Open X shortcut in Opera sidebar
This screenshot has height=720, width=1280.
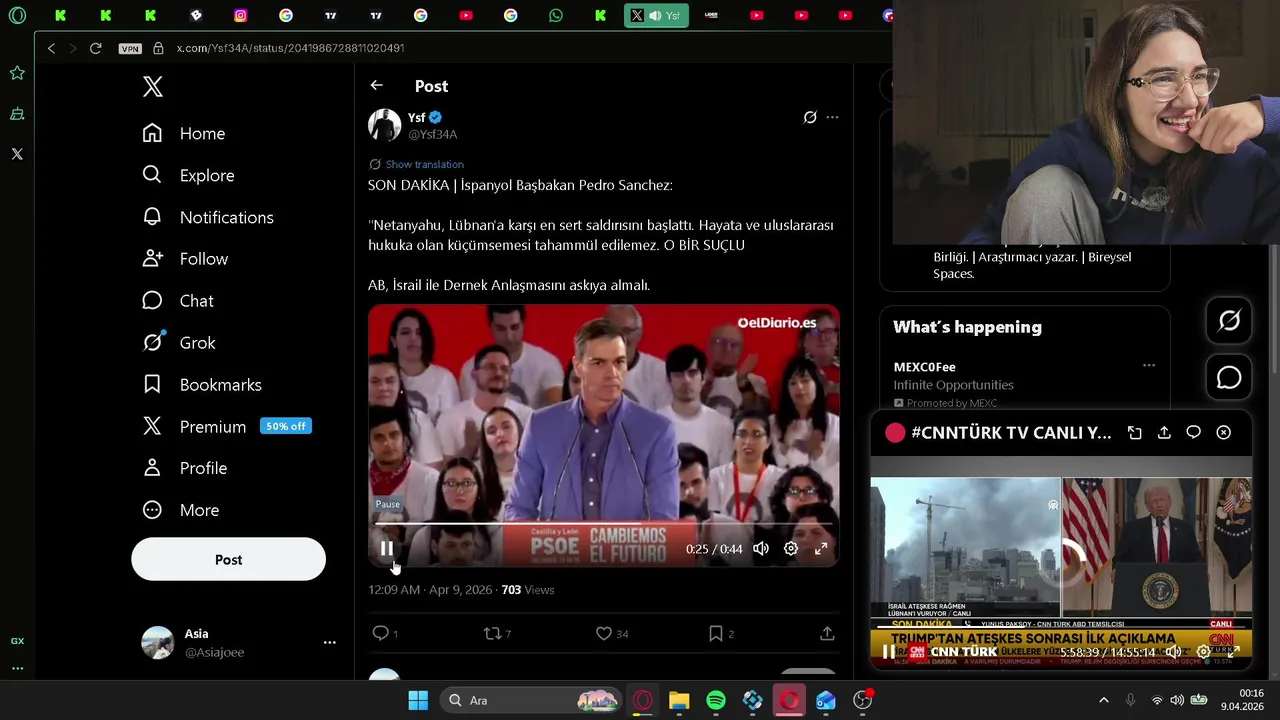pyautogui.click(x=17, y=154)
